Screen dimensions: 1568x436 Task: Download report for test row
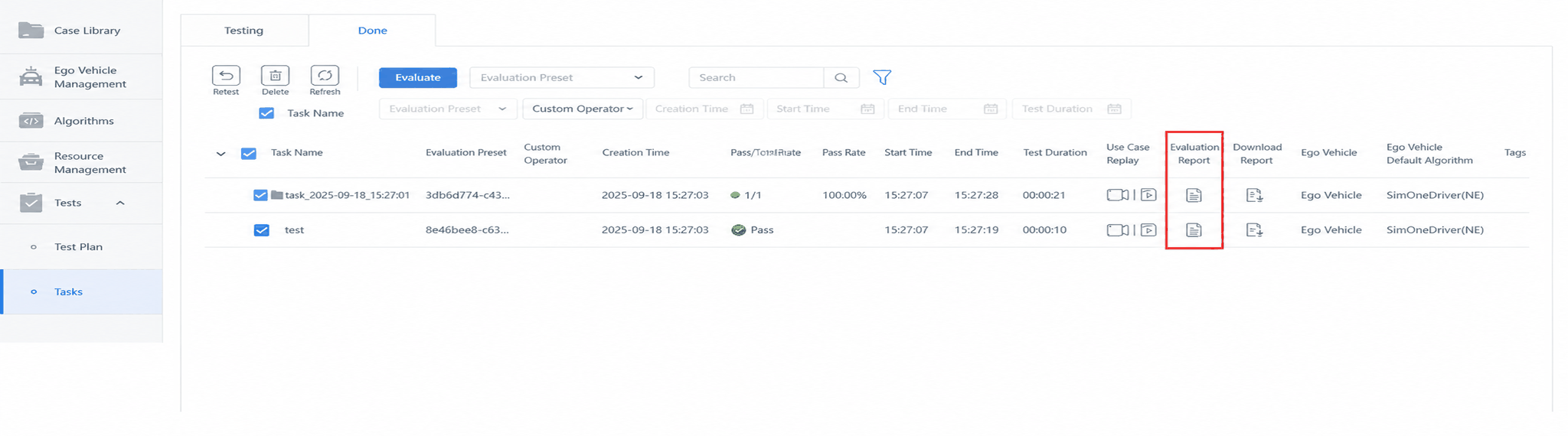click(x=1254, y=229)
